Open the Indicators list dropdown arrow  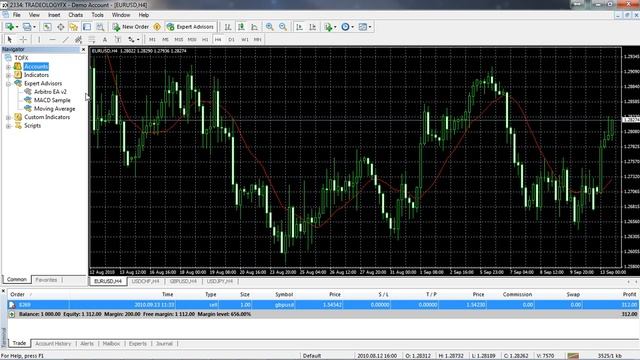(x=335, y=27)
